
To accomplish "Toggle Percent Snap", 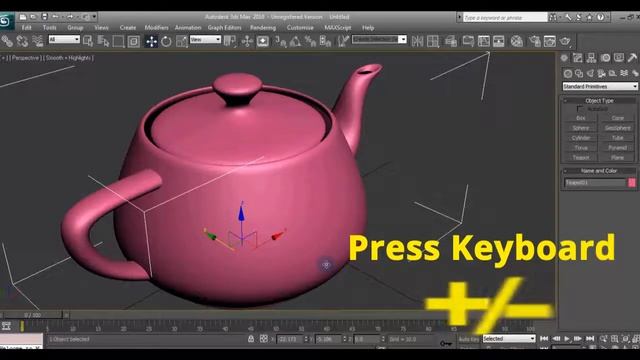I will [310, 41].
